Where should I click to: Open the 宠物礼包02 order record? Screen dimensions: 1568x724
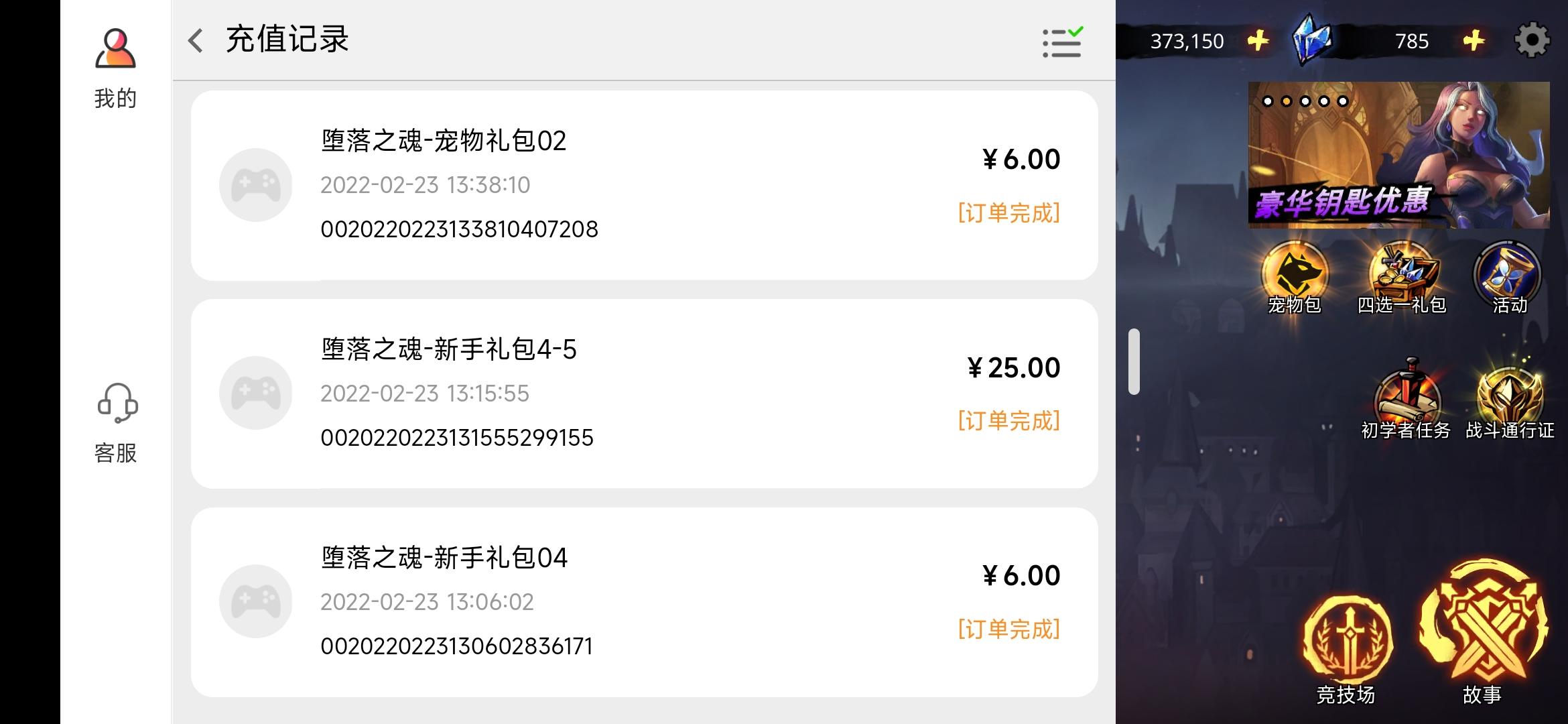644,185
